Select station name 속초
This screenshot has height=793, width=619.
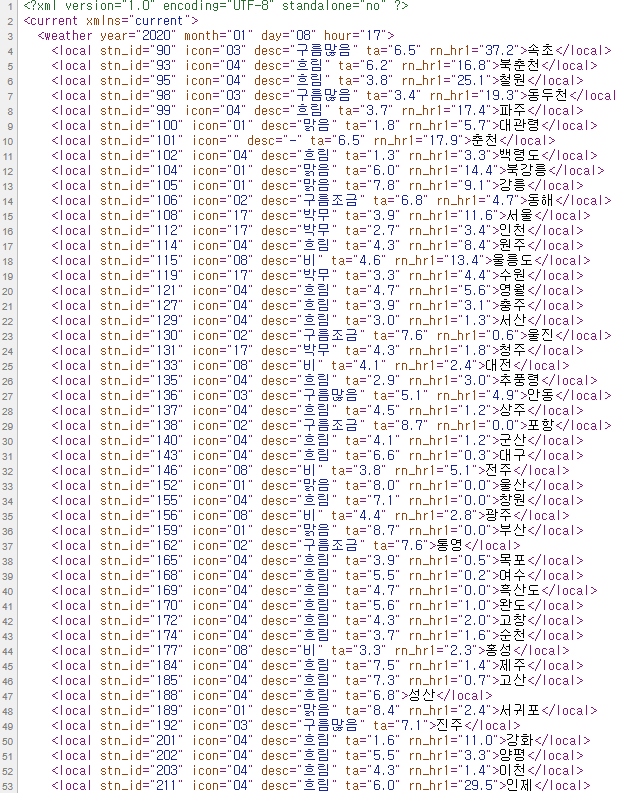(541, 51)
